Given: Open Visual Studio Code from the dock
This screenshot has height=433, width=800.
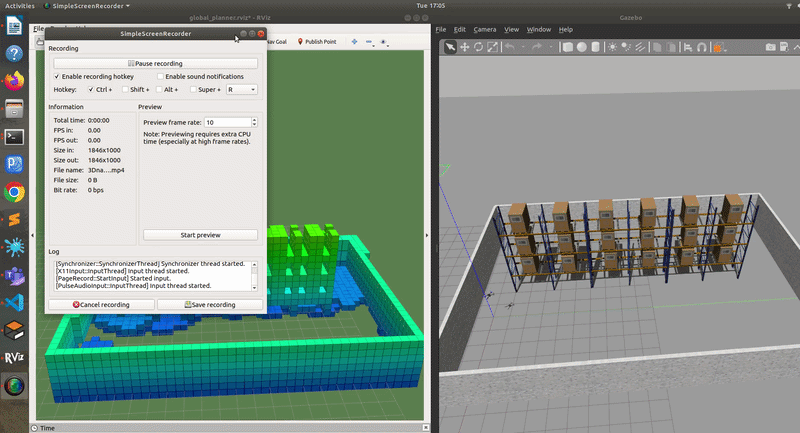Looking at the screenshot, I should [x=14, y=301].
